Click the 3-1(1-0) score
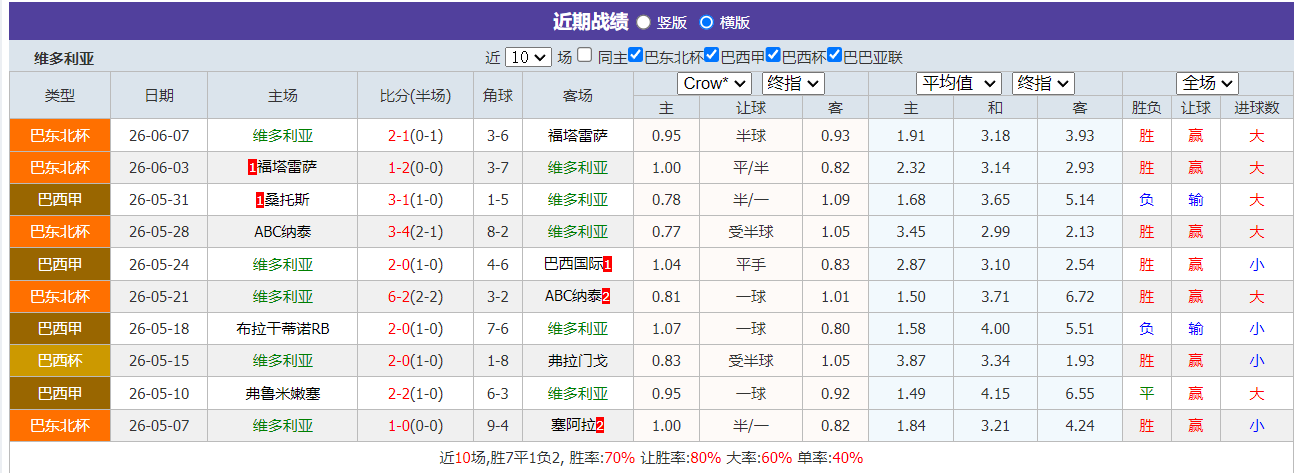Viewport: 1295px width, 473px height. [x=415, y=199]
